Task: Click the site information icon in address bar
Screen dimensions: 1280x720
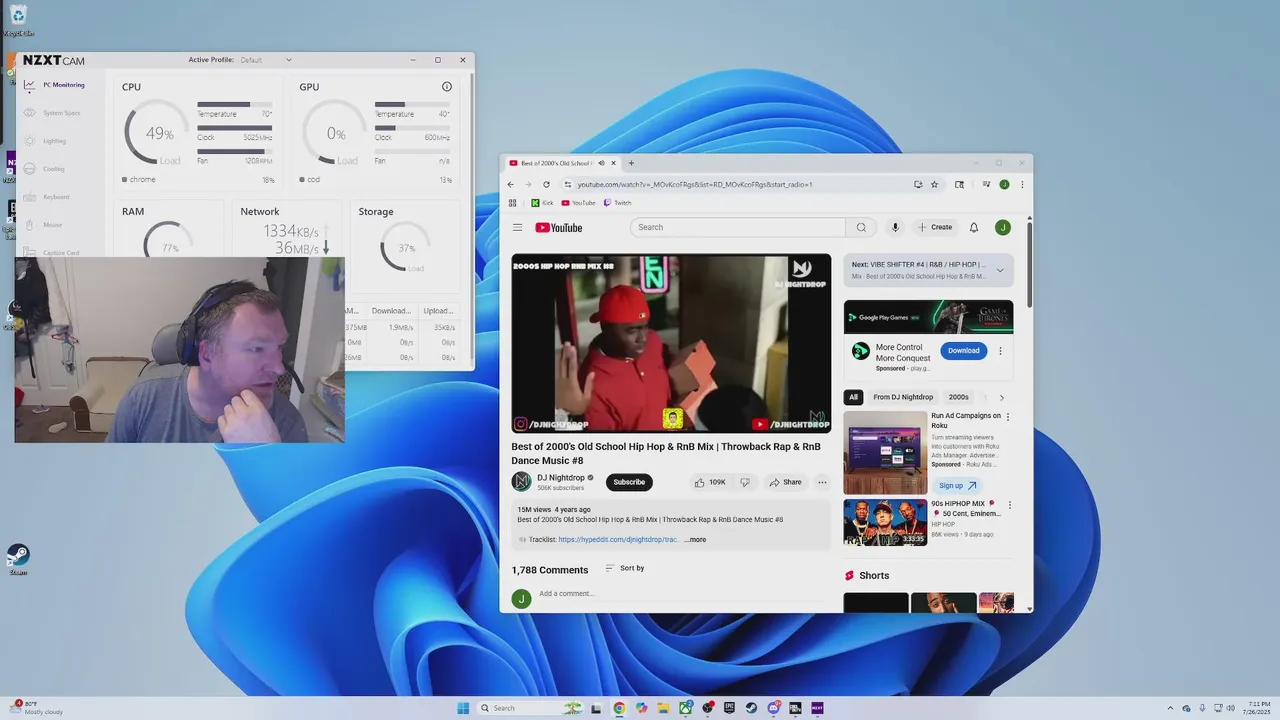Action: pyautogui.click(x=568, y=184)
